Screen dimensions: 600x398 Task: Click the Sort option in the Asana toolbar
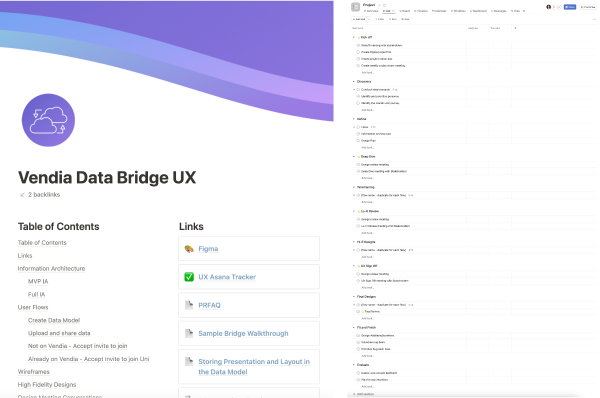(x=393, y=19)
